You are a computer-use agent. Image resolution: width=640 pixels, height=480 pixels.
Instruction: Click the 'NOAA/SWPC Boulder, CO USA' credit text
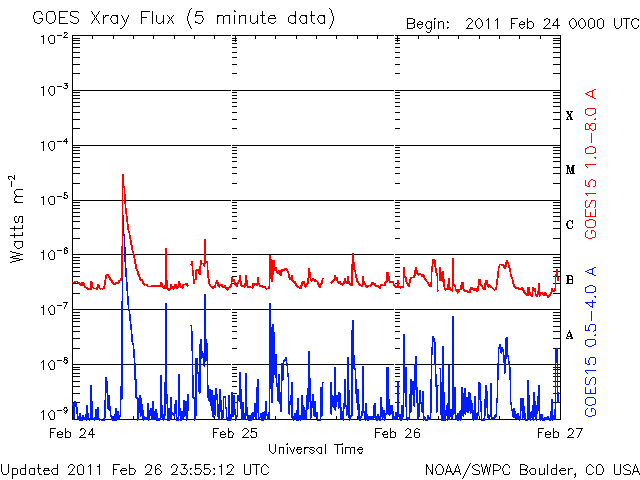coord(531,468)
